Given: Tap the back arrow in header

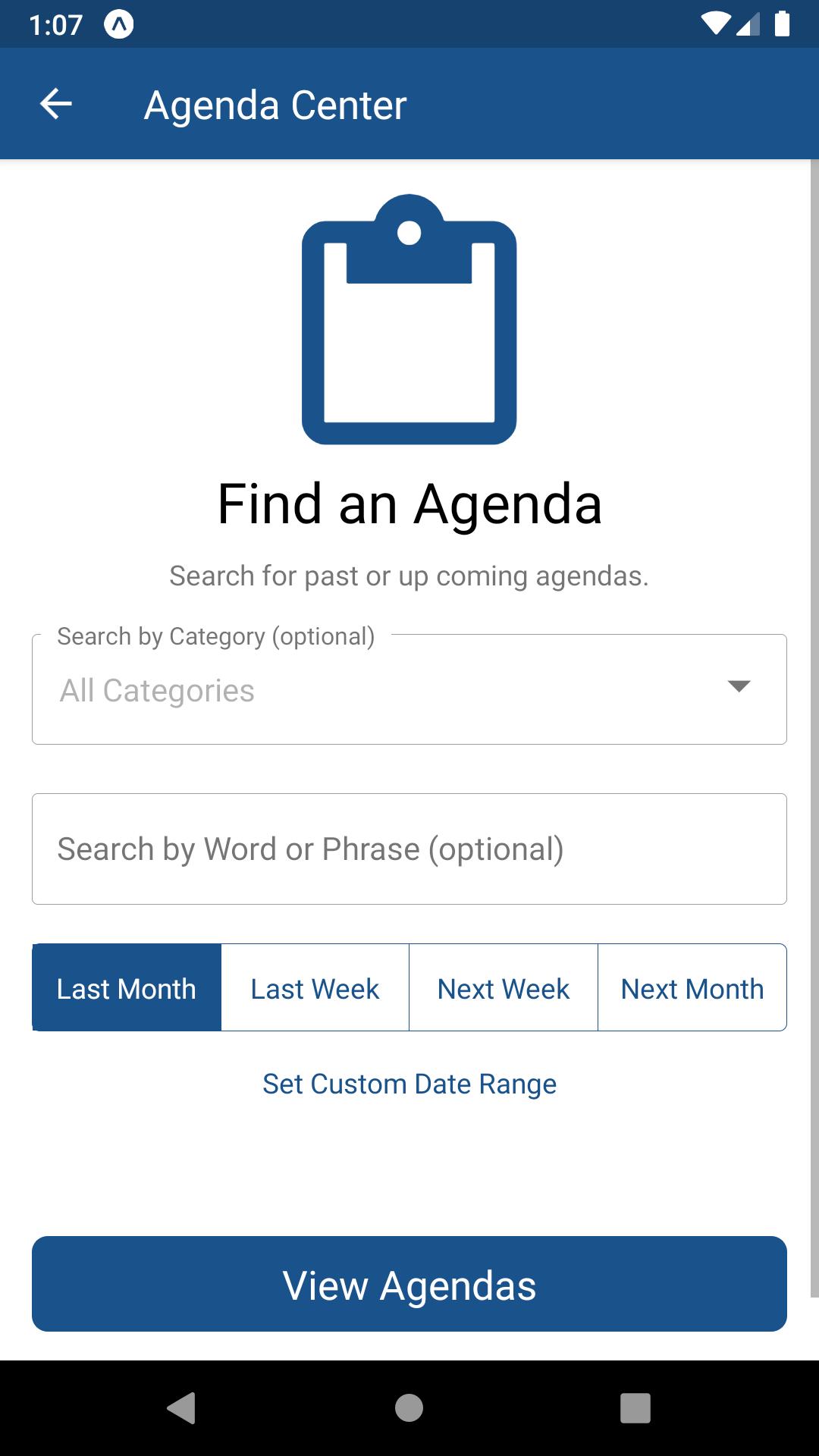Looking at the screenshot, I should click(55, 104).
